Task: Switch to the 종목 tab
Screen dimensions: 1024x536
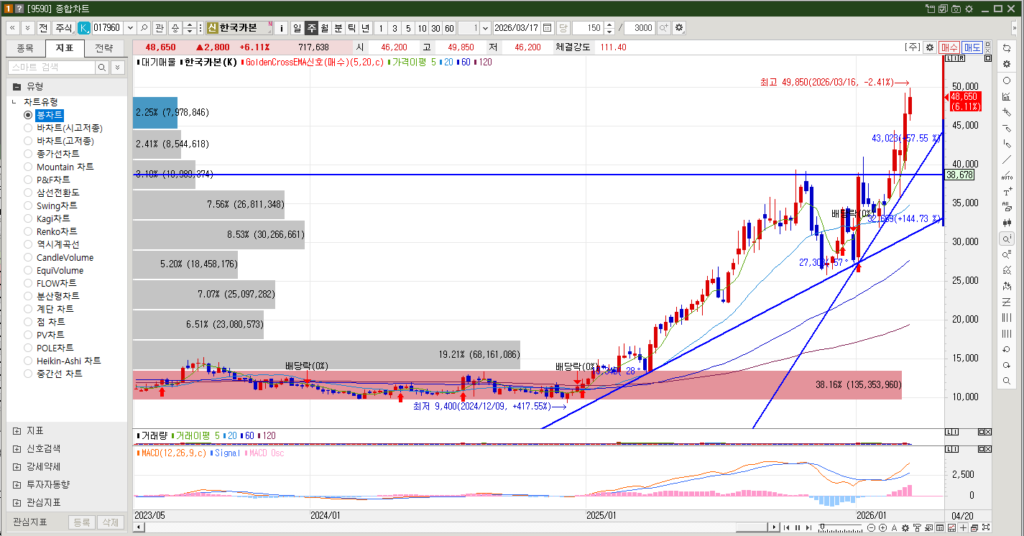Action: (26, 47)
